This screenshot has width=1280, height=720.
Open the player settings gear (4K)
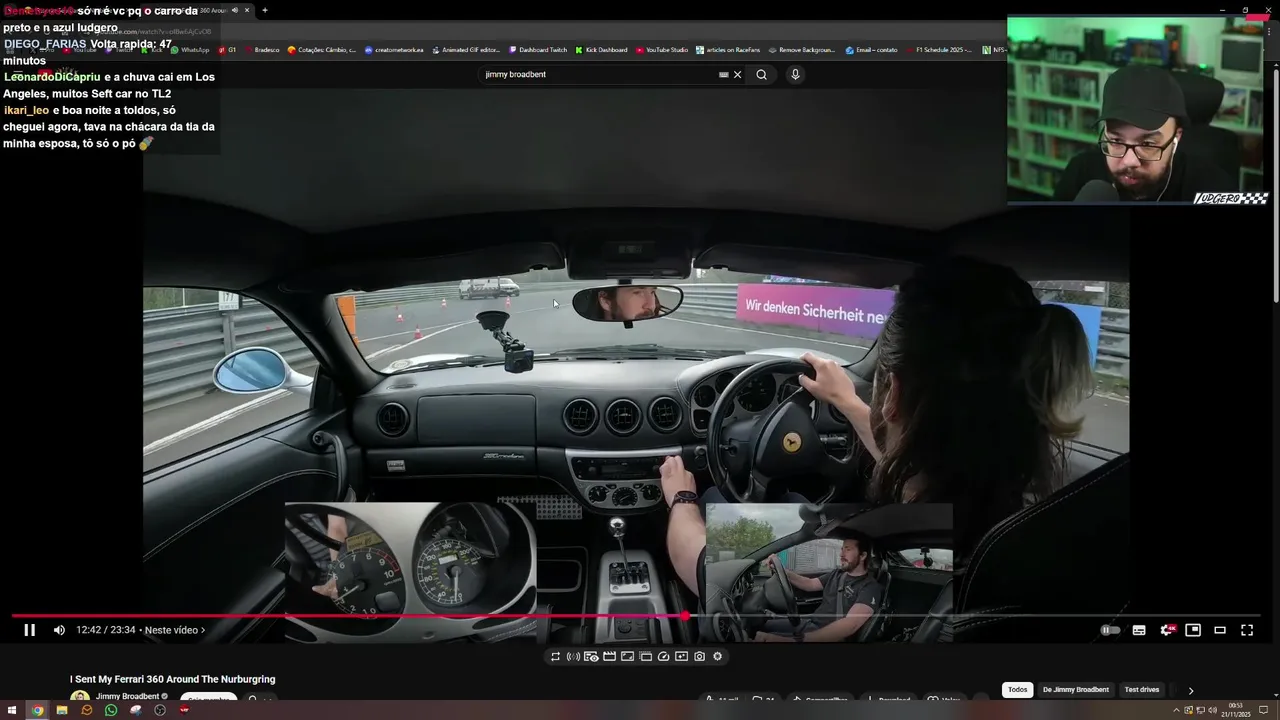[1167, 630]
